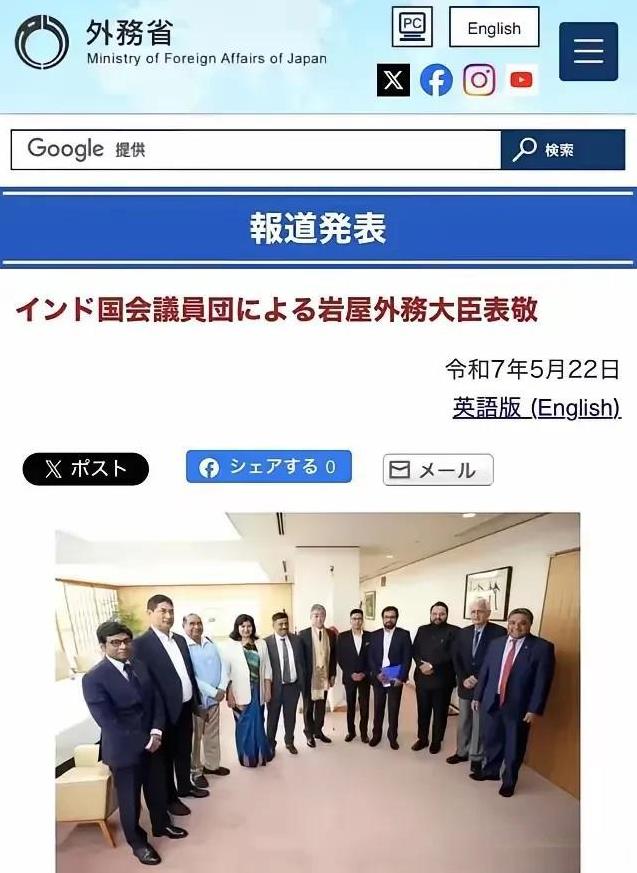Click Facebook シェアする share button

[269, 467]
